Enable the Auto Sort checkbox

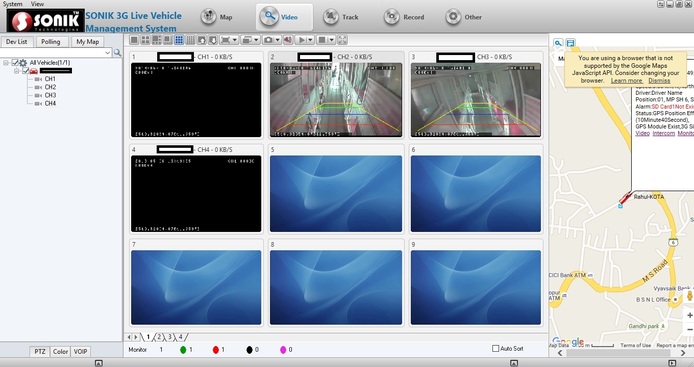pyautogui.click(x=496, y=348)
